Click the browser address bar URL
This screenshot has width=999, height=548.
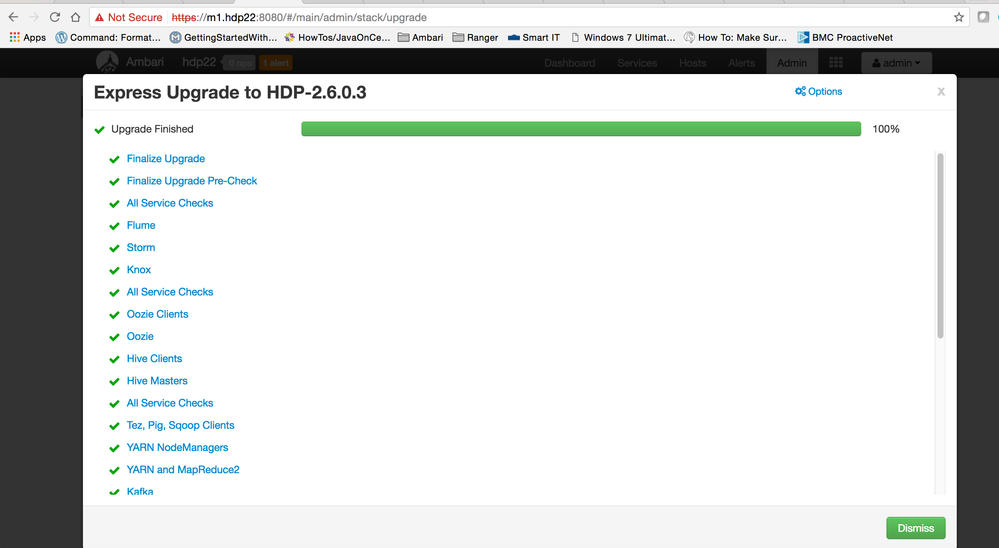(299, 17)
